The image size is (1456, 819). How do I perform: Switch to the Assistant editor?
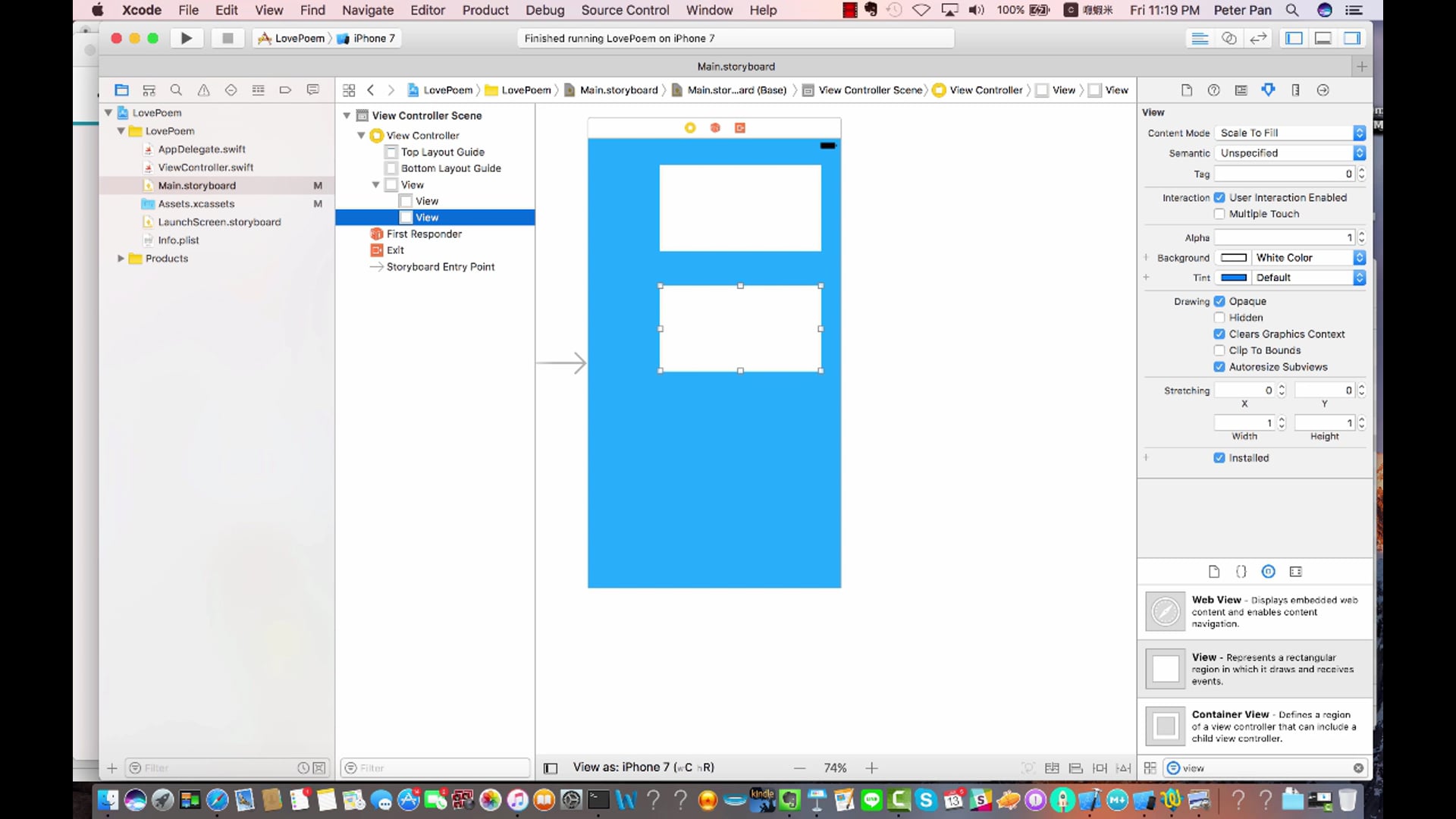(1228, 38)
